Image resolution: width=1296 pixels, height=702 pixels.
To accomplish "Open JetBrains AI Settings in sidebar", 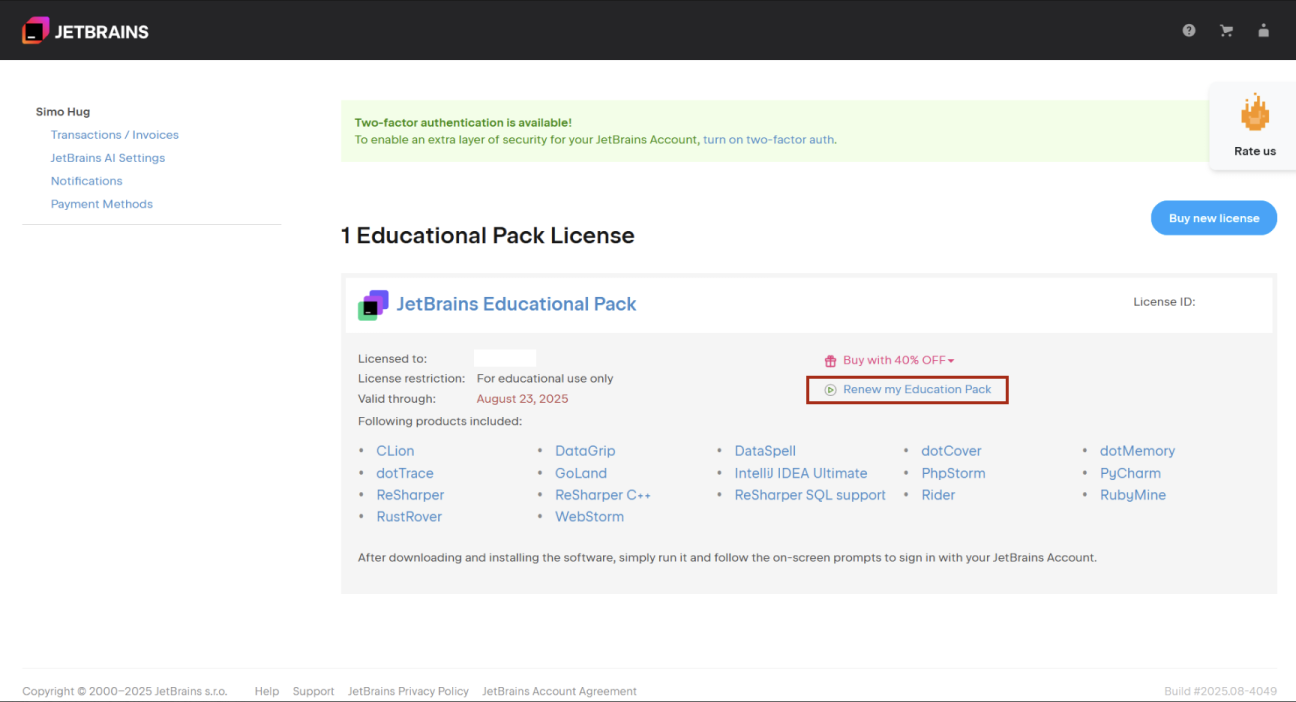I will [x=108, y=158].
